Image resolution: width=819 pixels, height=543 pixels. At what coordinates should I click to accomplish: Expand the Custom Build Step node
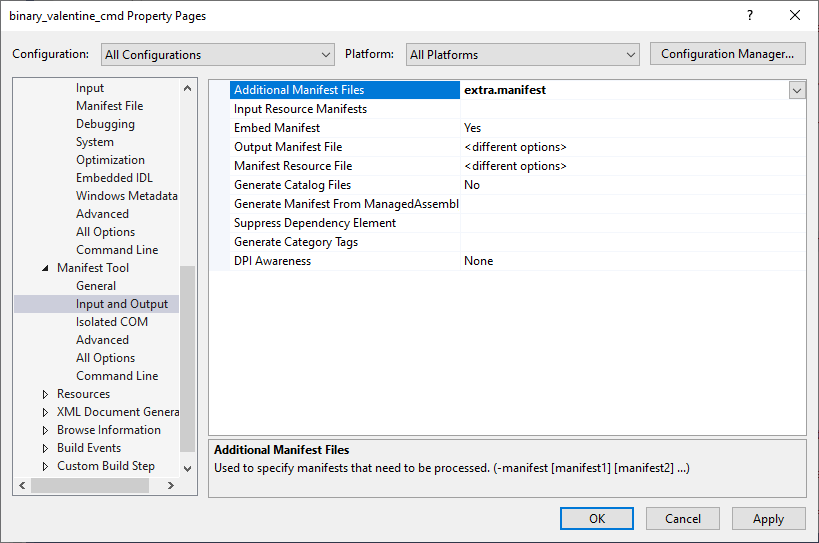(x=45, y=466)
